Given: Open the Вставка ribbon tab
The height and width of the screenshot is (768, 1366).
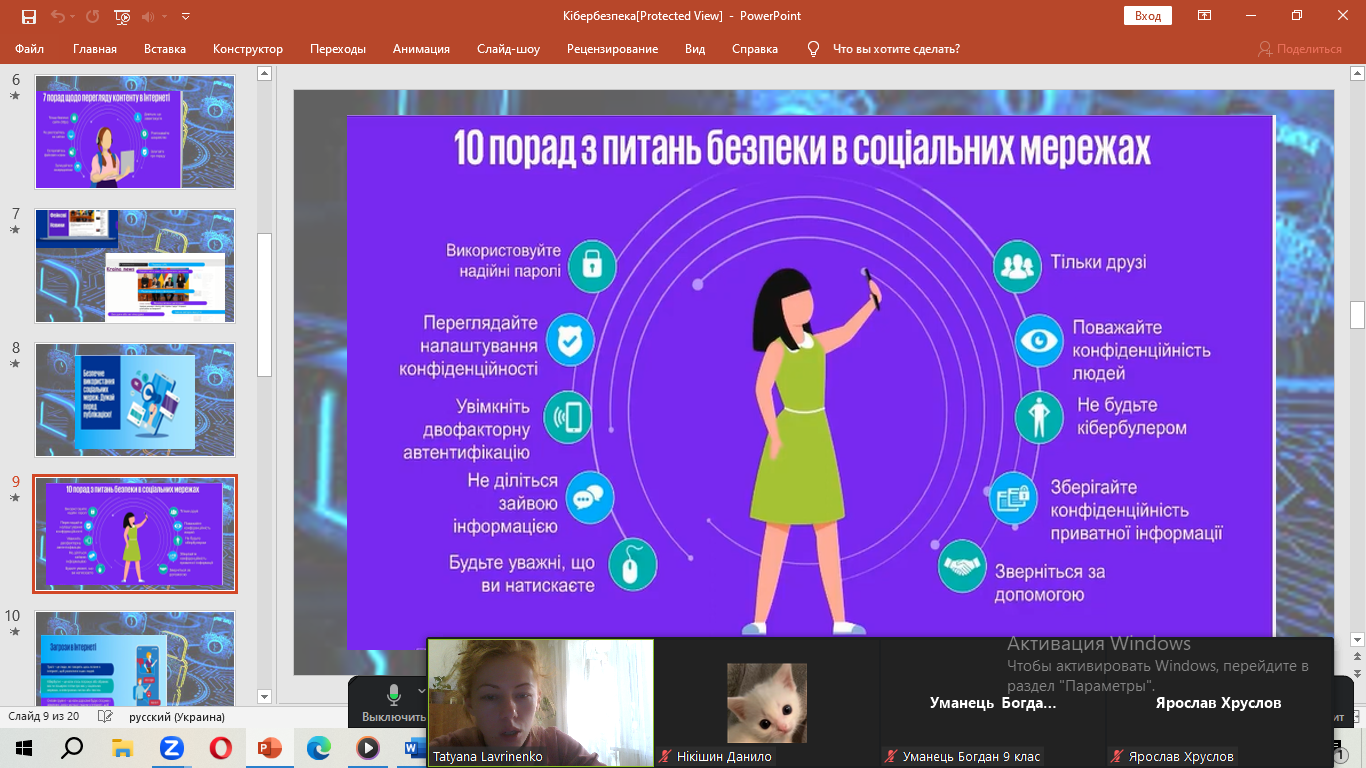Looking at the screenshot, I should [165, 48].
